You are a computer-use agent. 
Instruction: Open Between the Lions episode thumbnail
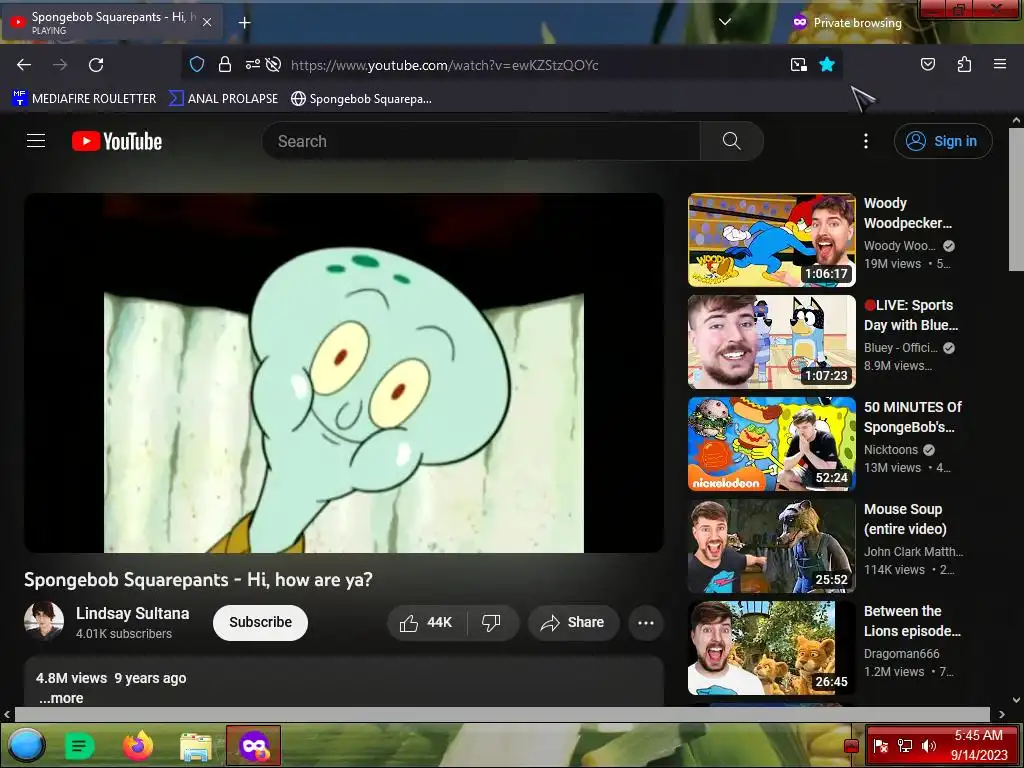tap(771, 648)
